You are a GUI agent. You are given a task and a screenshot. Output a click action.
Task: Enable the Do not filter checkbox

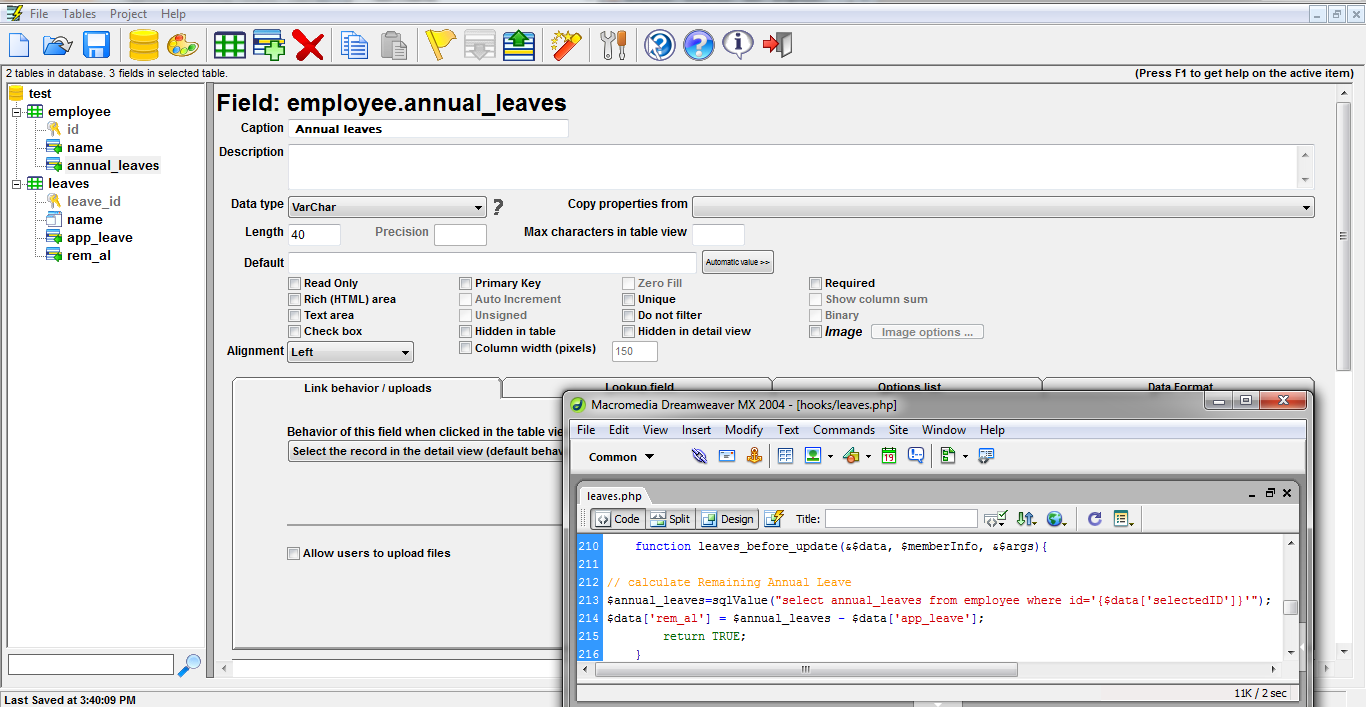tap(629, 315)
